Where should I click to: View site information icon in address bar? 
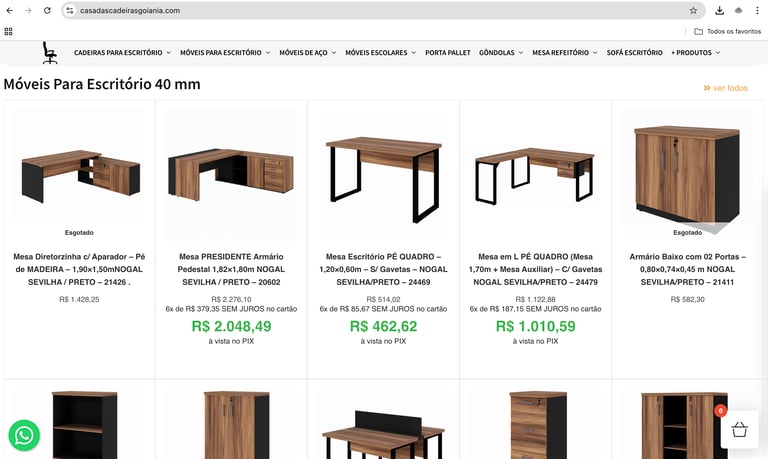coord(70,10)
